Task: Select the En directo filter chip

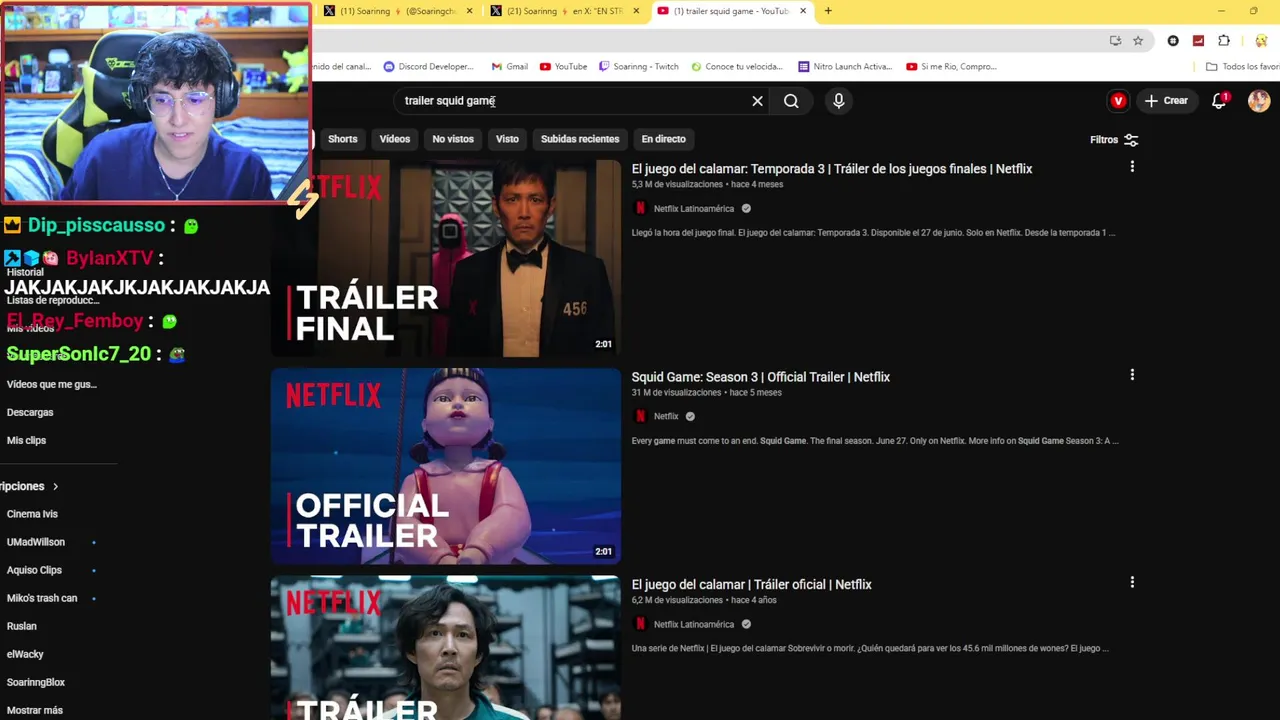Action: (x=664, y=139)
